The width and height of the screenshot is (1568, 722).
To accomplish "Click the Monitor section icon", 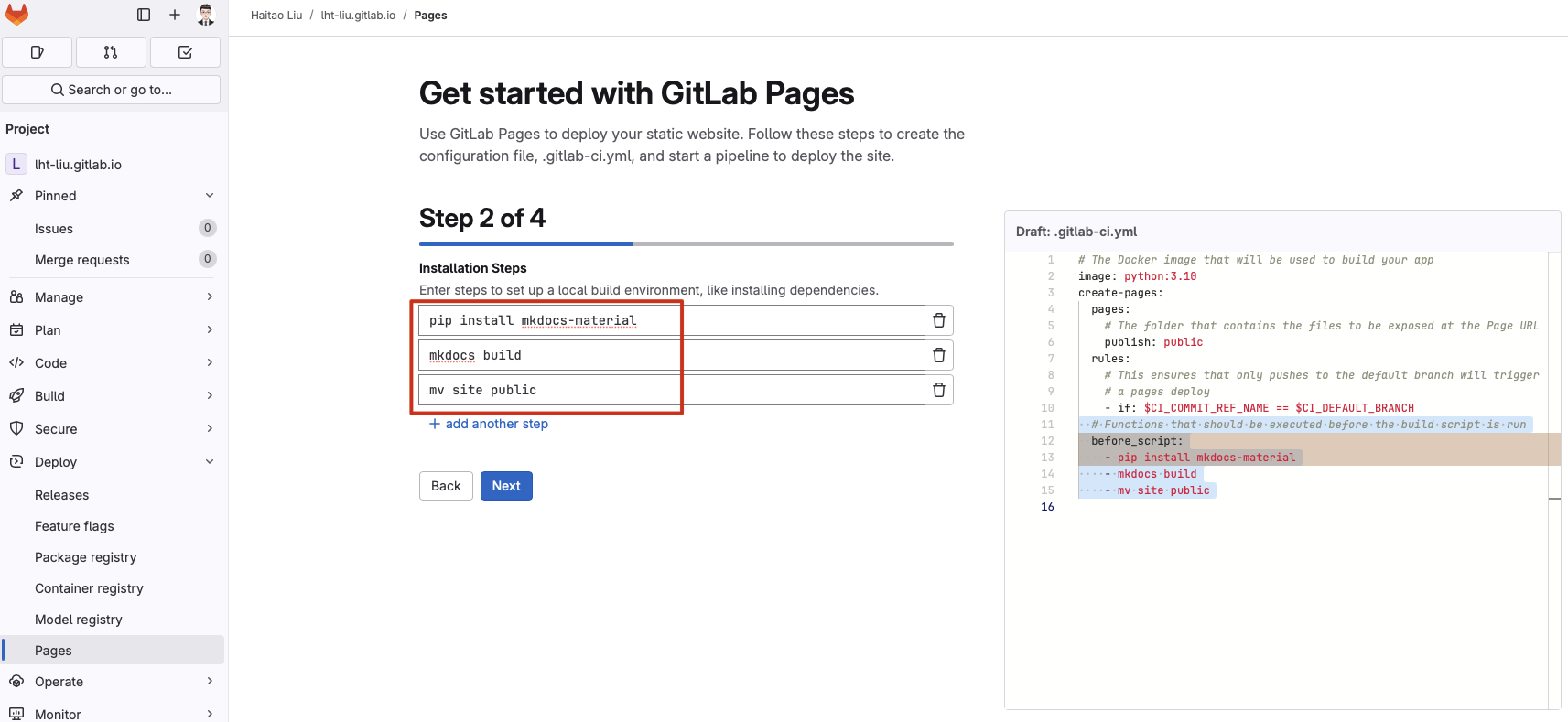I will point(16,714).
